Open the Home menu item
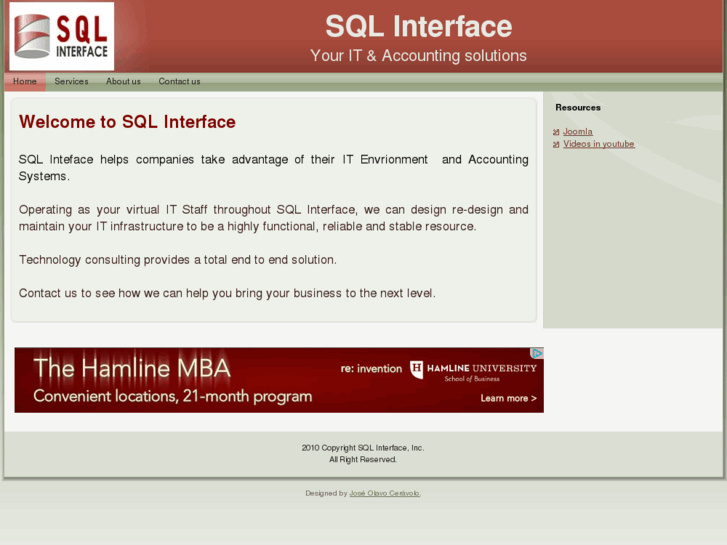The width and height of the screenshot is (727, 545). coord(25,81)
